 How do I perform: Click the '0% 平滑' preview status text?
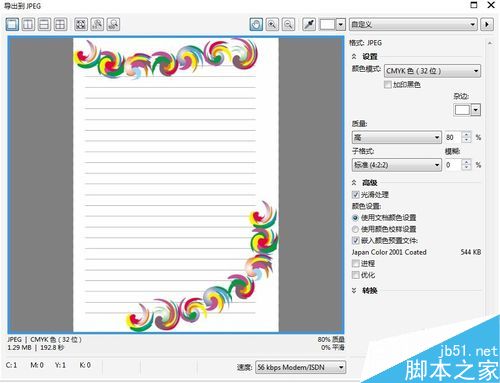[333, 348]
